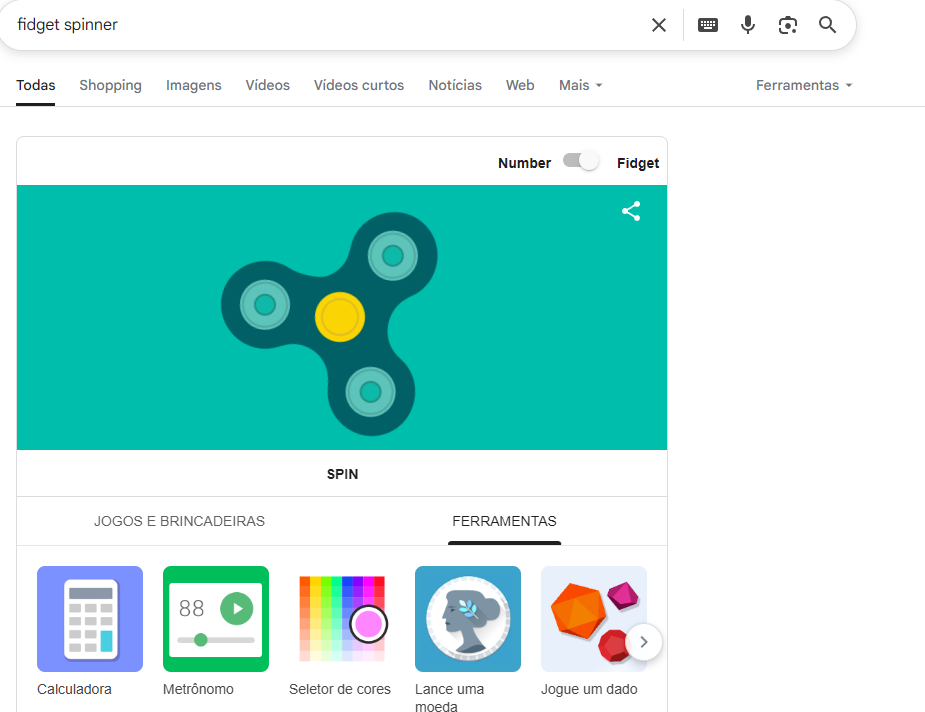Viewport: 925px width, 712px height.
Task: Open the Lance uma moeda coin icon
Action: click(x=468, y=619)
